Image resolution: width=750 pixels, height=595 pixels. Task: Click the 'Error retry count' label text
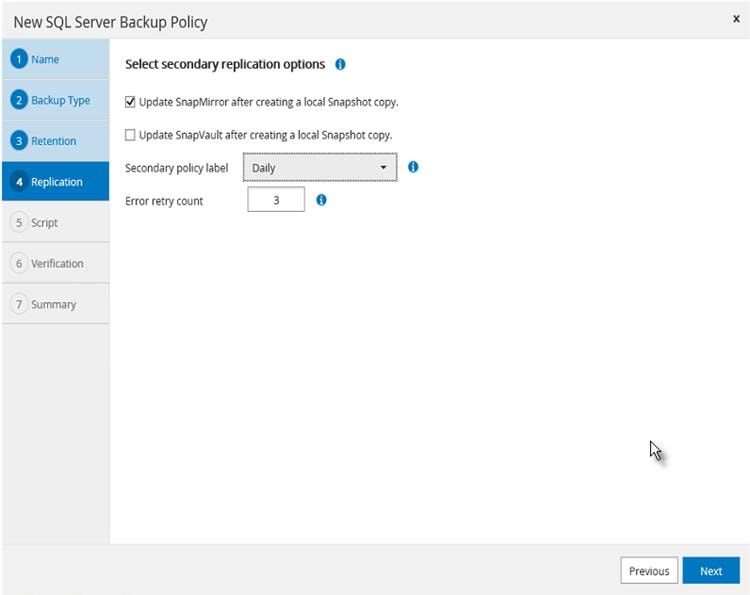click(164, 201)
